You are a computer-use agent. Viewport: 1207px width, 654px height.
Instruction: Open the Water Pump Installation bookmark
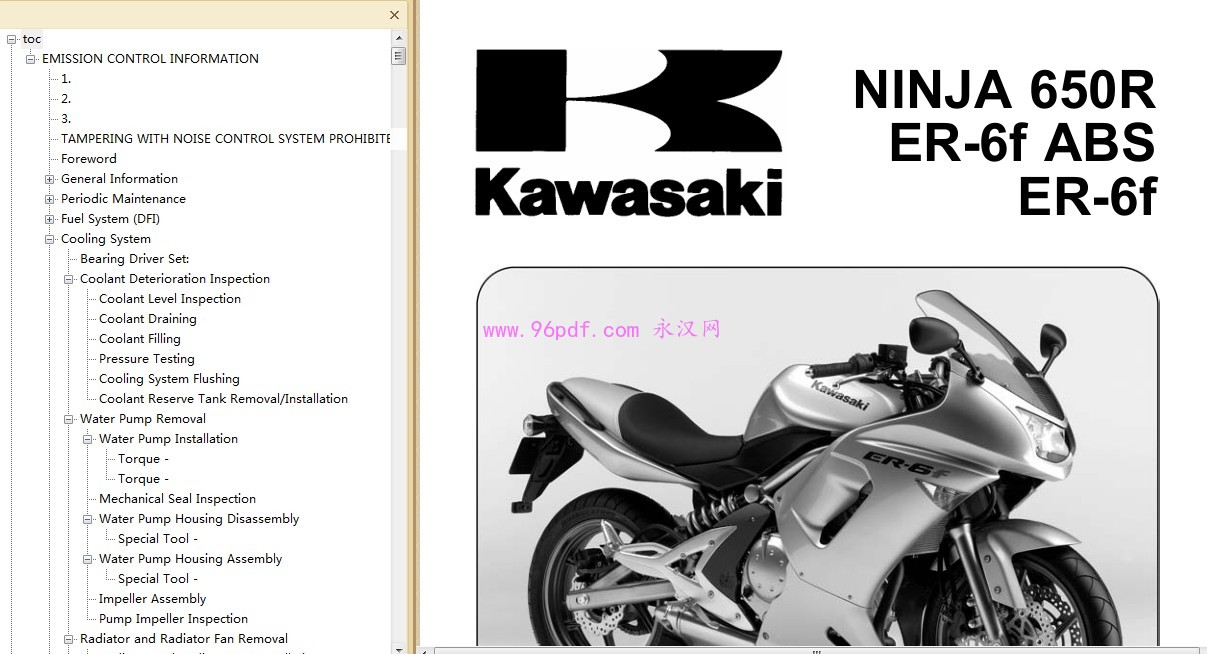click(x=168, y=439)
